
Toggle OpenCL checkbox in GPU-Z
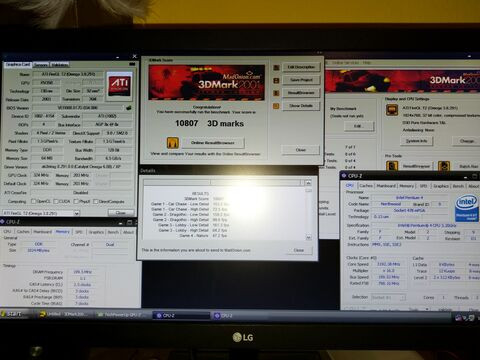pos(33,201)
